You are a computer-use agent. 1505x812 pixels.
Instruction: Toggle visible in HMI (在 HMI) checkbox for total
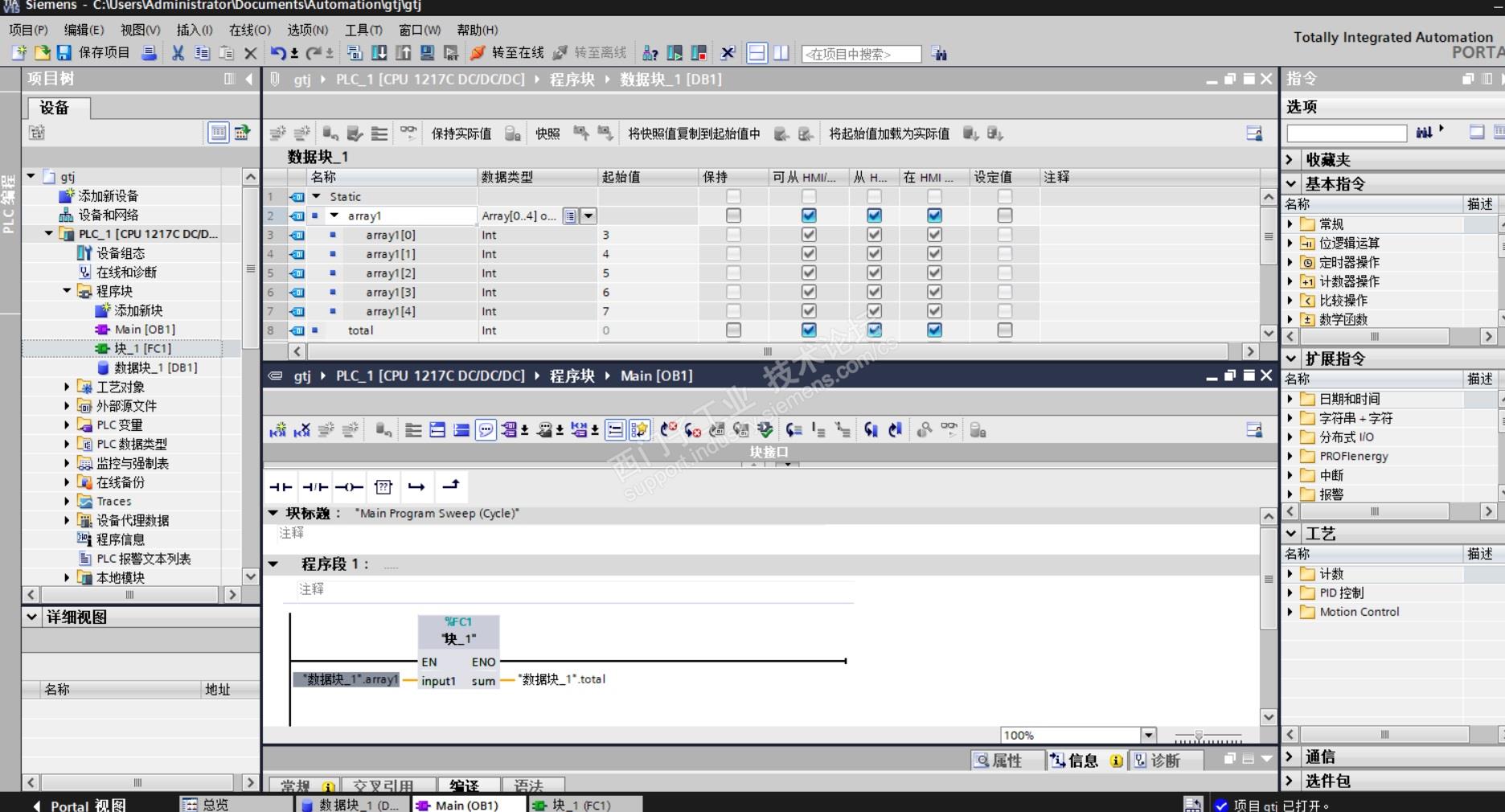pos(934,330)
